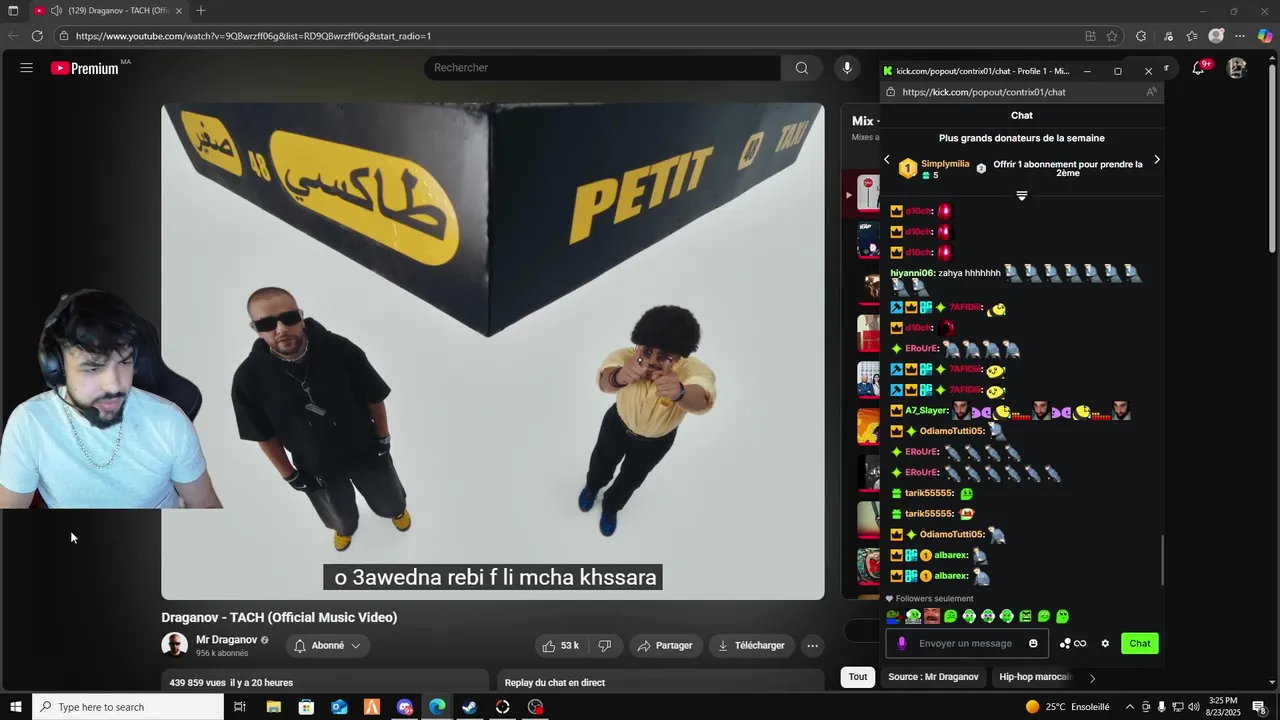Expand the video description with 439 859 vues
Viewport: 1280px width, 720px height.
coord(325,682)
